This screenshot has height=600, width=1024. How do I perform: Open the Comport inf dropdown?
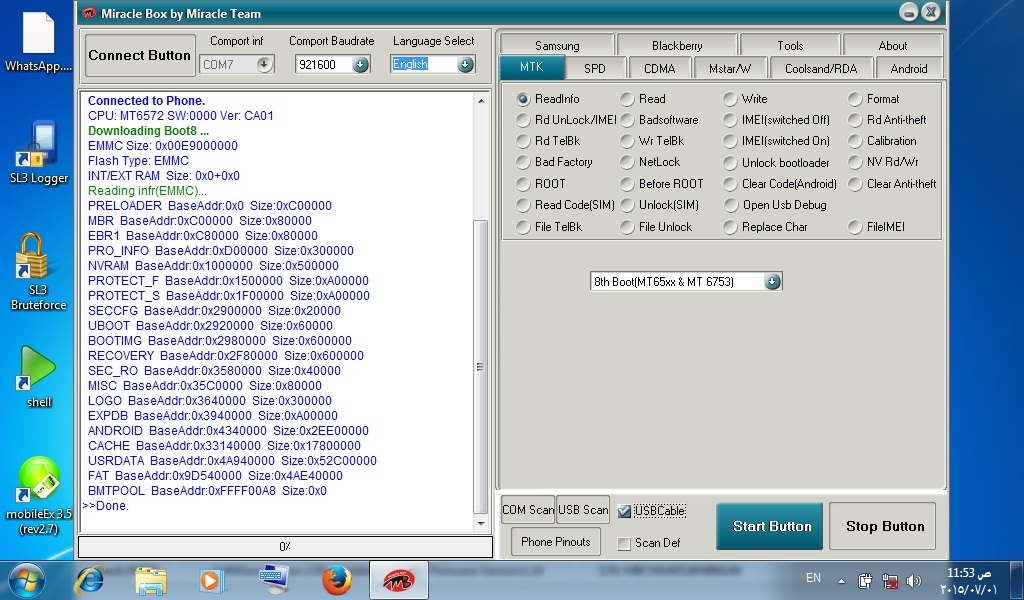tap(264, 64)
